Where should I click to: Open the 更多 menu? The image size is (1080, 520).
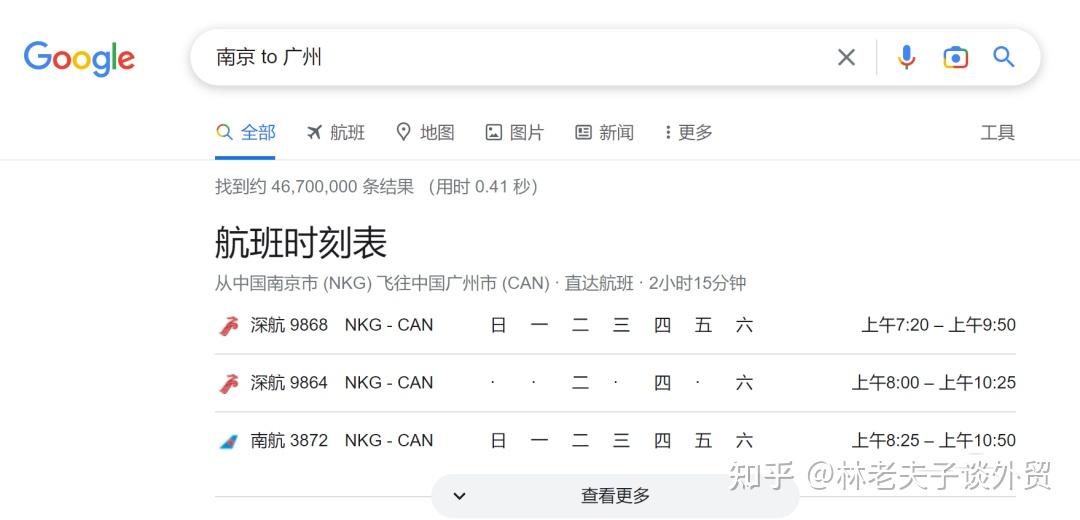[x=689, y=132]
